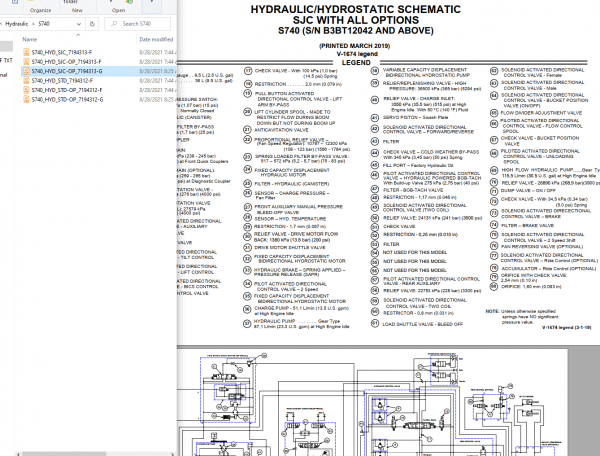Expand the address bar history dropdown
This screenshot has height=456, width=600.
click(78, 24)
